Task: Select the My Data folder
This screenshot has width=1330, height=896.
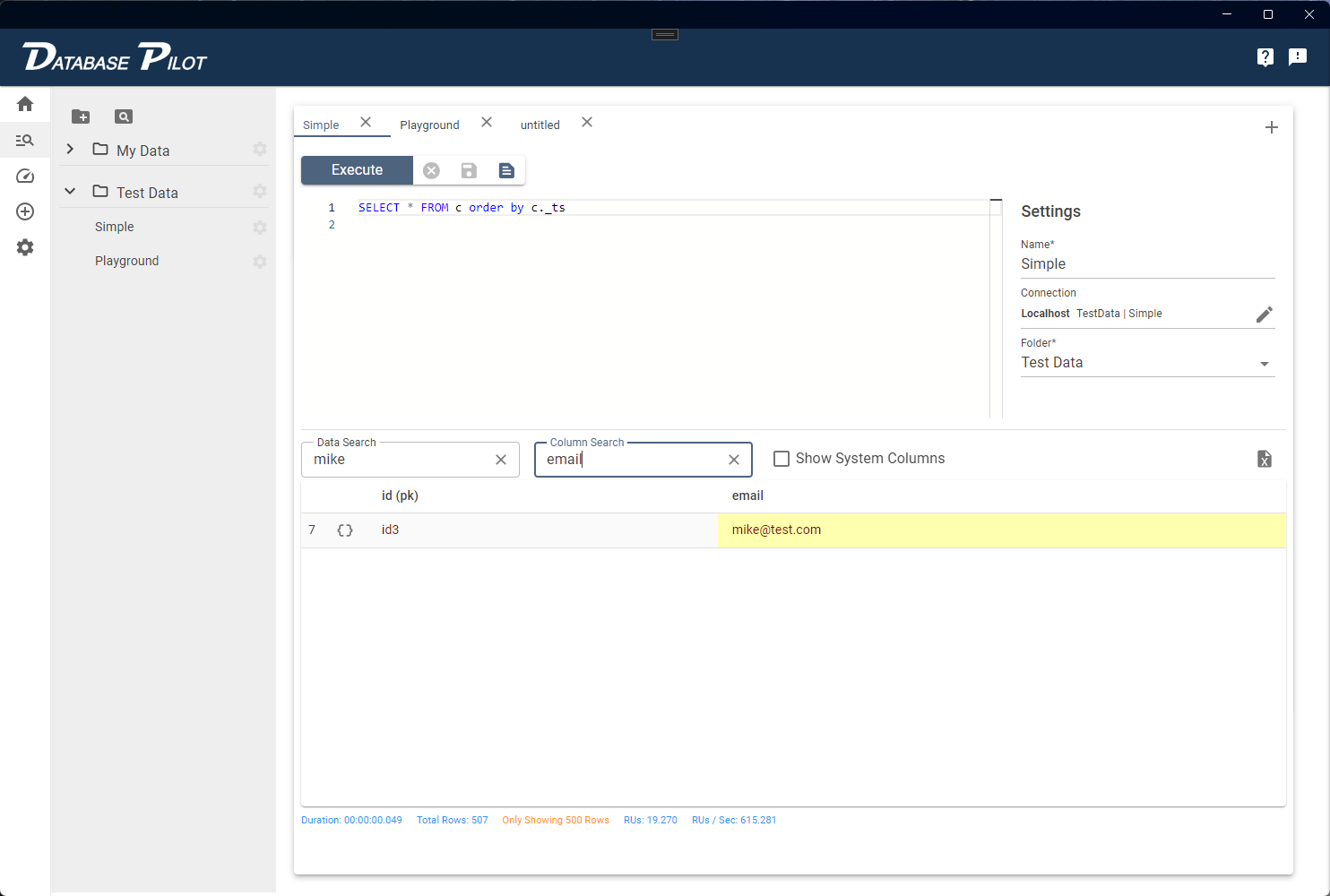Action: (143, 151)
